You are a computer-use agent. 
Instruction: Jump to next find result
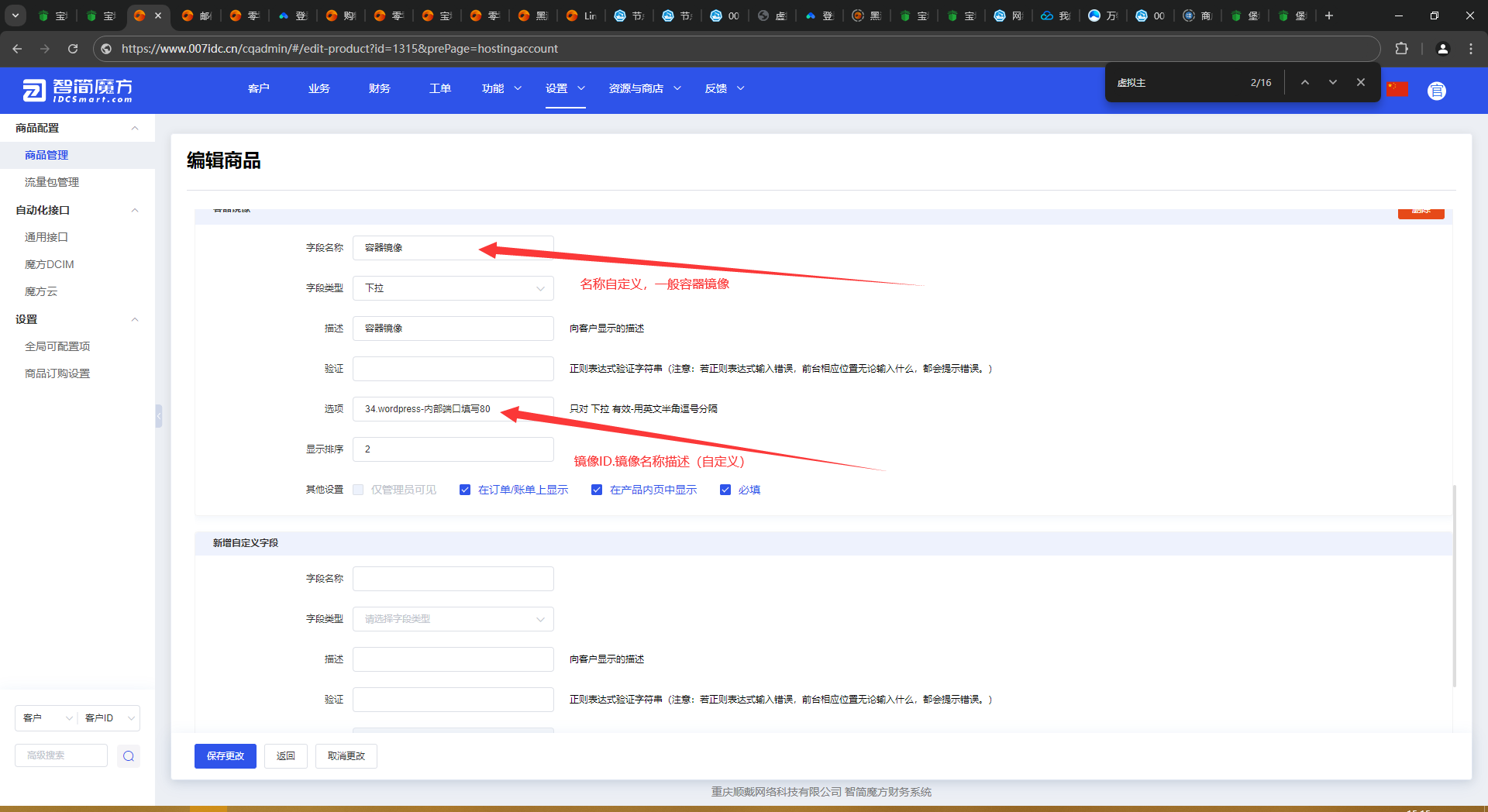(1333, 82)
